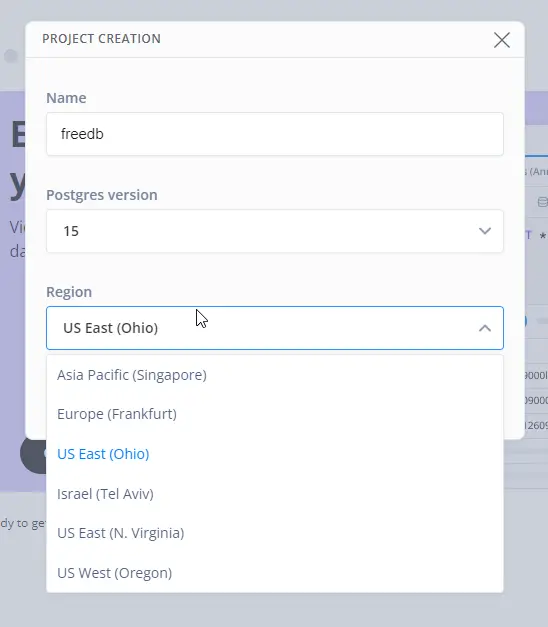Click the Name label above the text field
The width and height of the screenshot is (548, 627).
pyautogui.click(x=66, y=98)
